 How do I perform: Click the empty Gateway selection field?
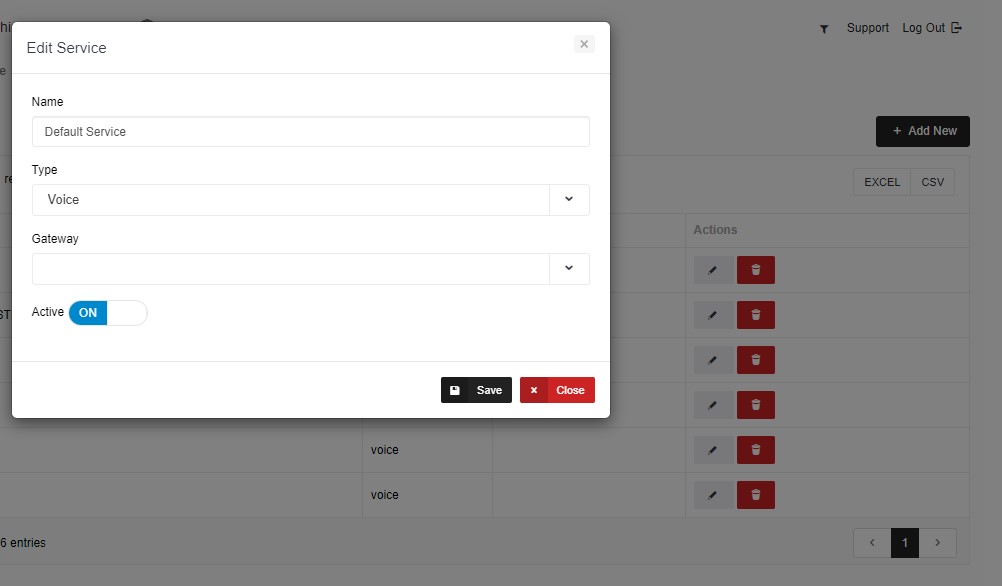point(290,269)
